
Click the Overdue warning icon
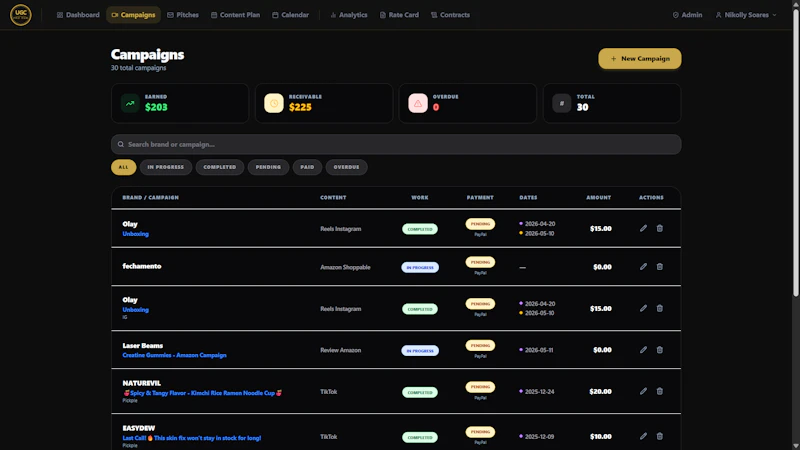tap(418, 103)
